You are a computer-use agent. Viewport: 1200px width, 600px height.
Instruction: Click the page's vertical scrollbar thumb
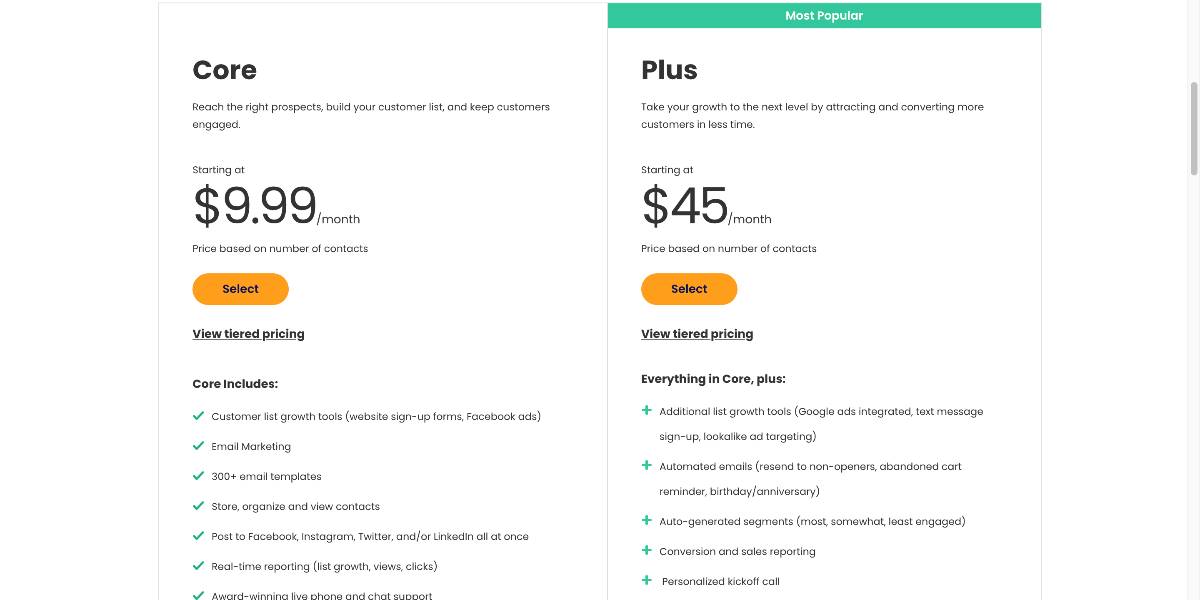pyautogui.click(x=1193, y=128)
